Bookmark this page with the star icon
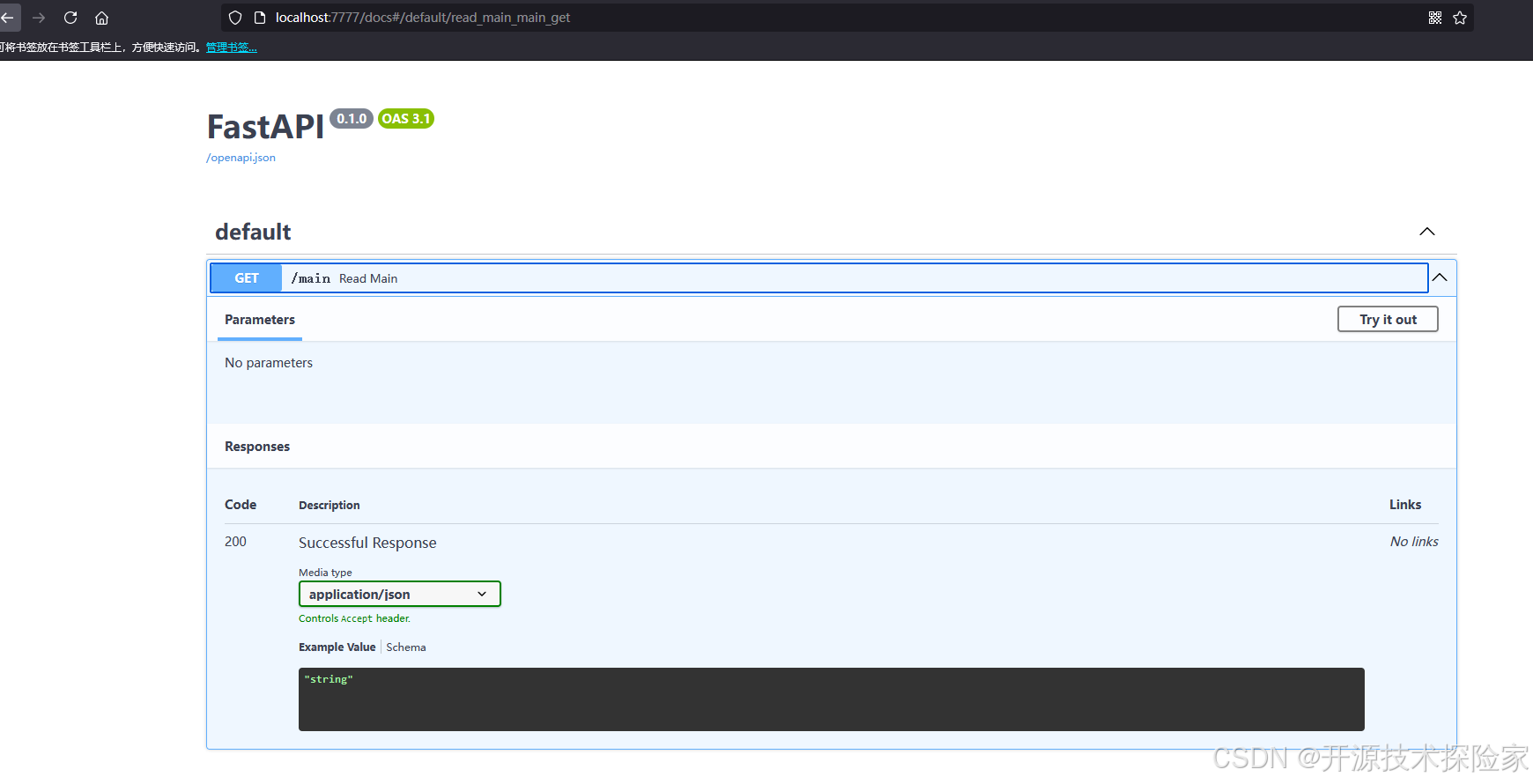Viewport: 1533px width, 784px height. 1460,18
